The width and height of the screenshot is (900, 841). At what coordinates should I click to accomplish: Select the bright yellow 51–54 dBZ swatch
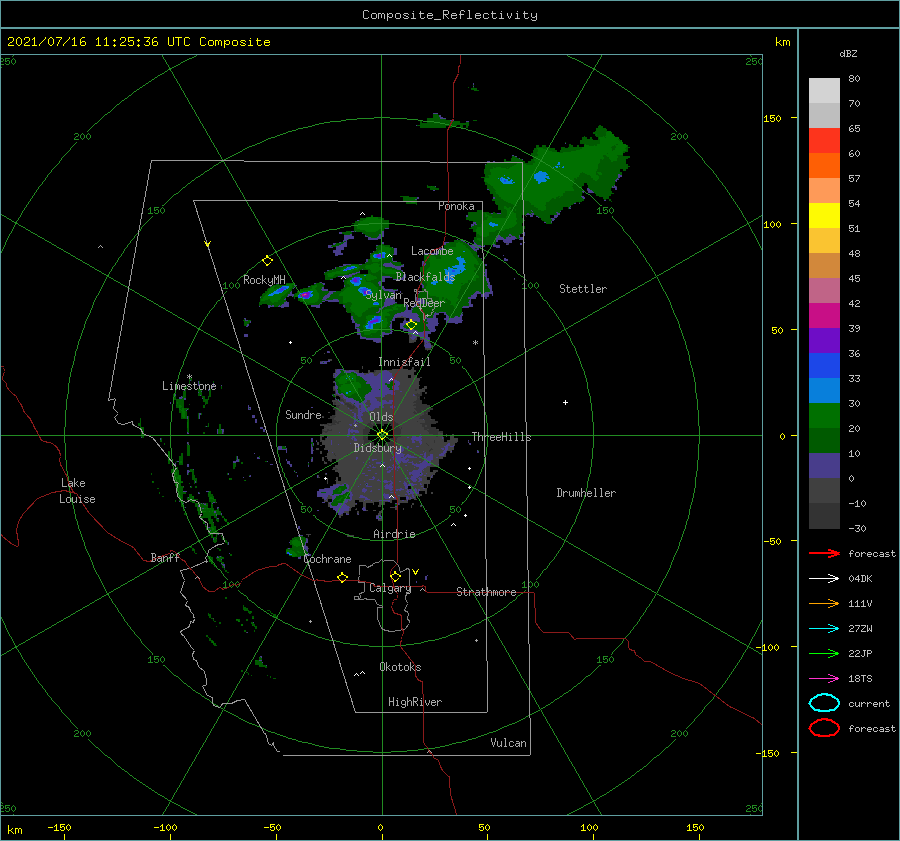tap(824, 216)
